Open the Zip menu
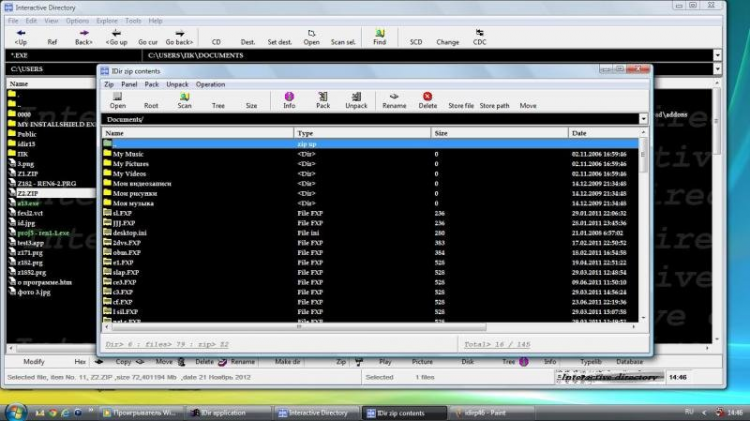750x421 pixels. coord(109,84)
